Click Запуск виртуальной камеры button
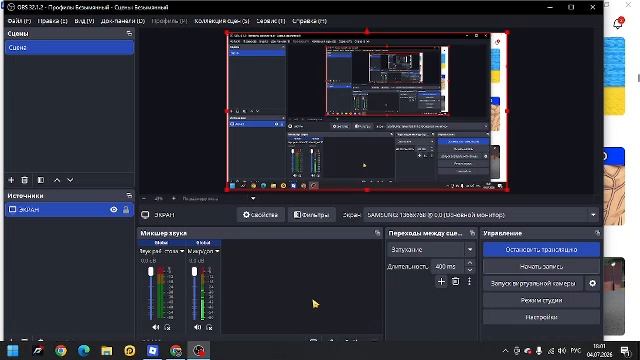This screenshot has height=360, width=640. click(533, 283)
